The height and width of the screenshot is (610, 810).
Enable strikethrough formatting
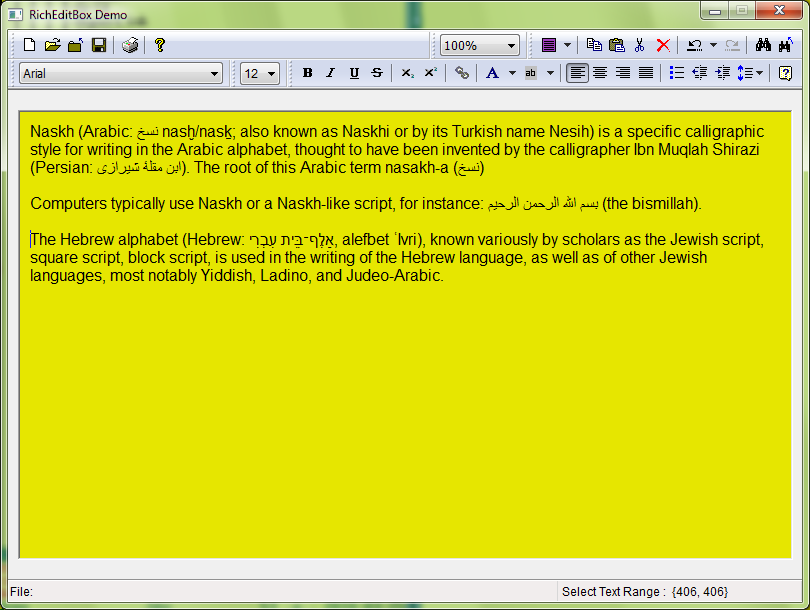pos(377,73)
